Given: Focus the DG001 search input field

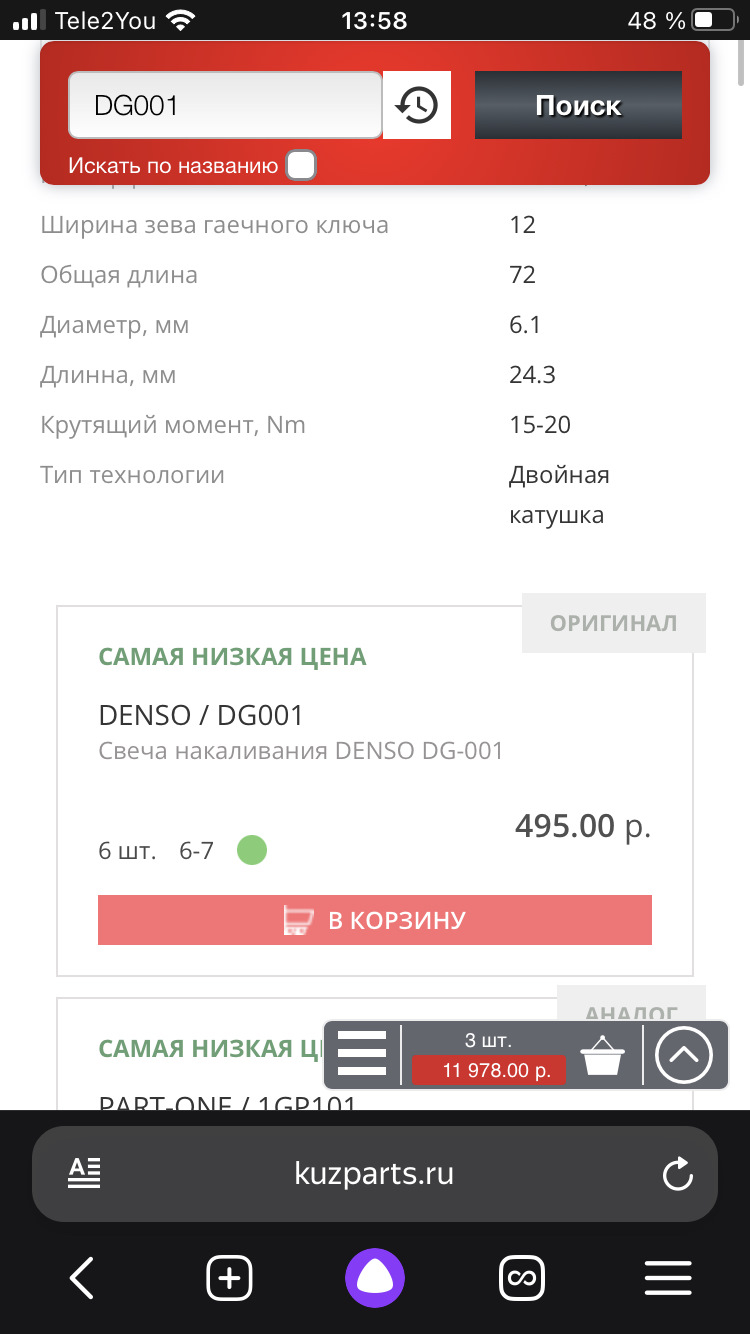Looking at the screenshot, I should pos(225,105).
